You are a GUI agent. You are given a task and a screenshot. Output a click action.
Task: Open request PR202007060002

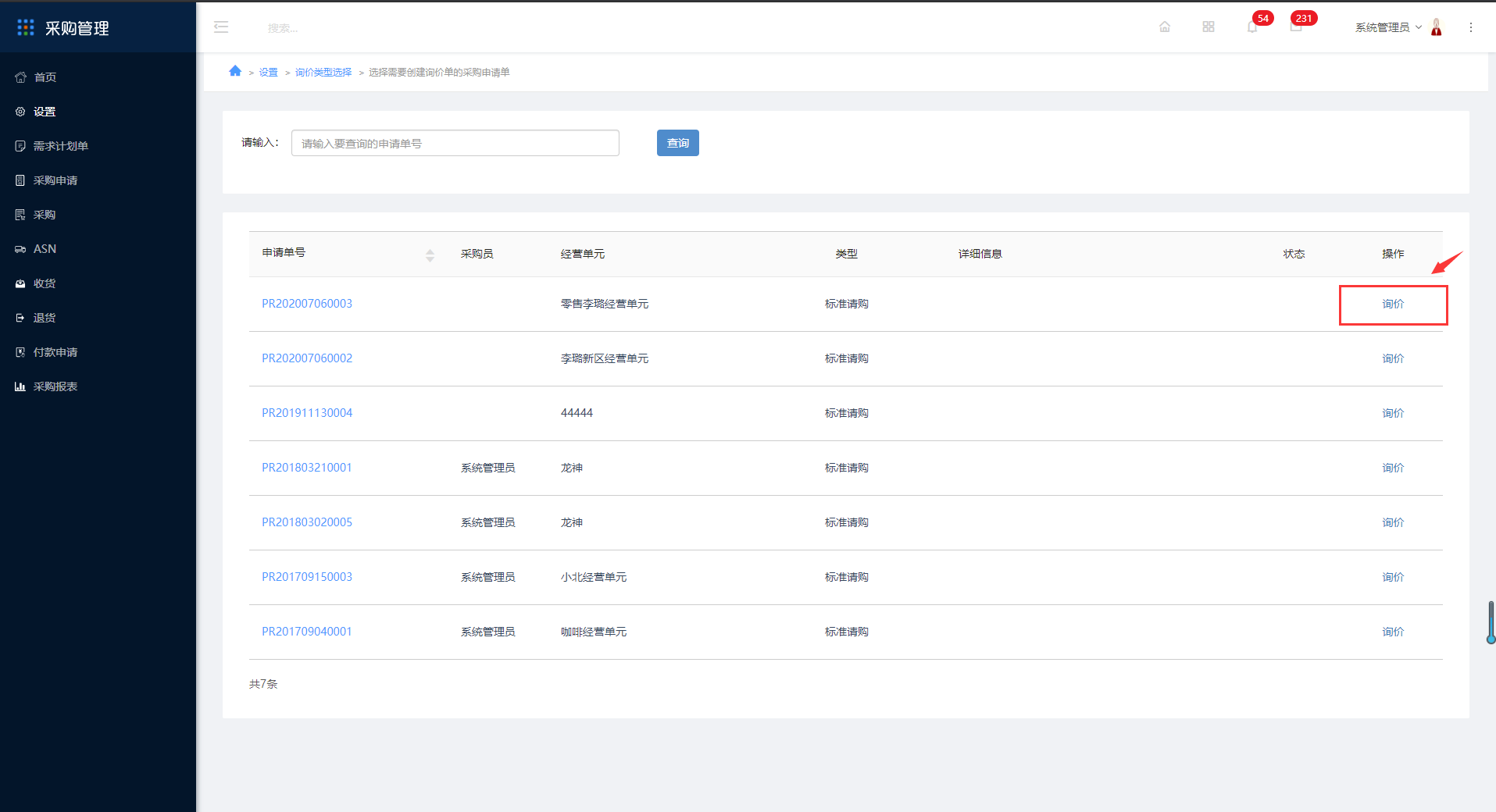click(x=307, y=358)
